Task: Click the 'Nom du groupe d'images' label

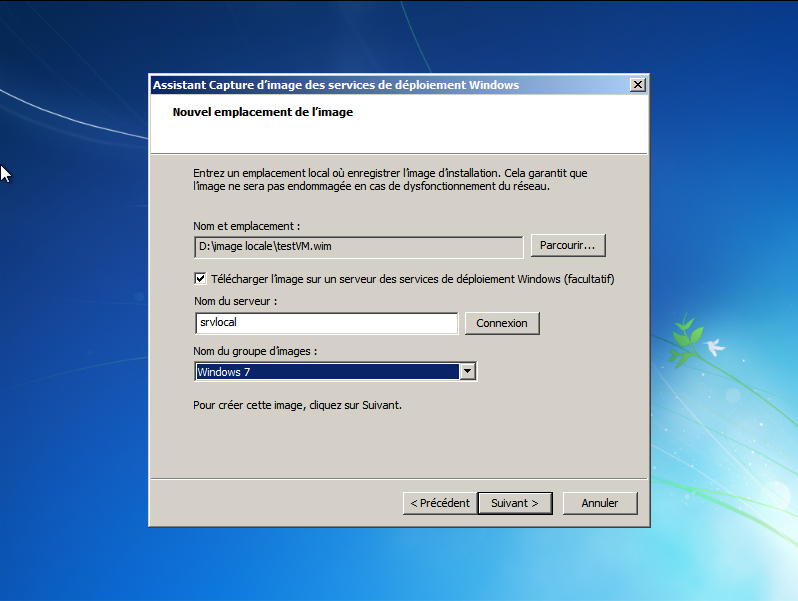Action: (255, 351)
